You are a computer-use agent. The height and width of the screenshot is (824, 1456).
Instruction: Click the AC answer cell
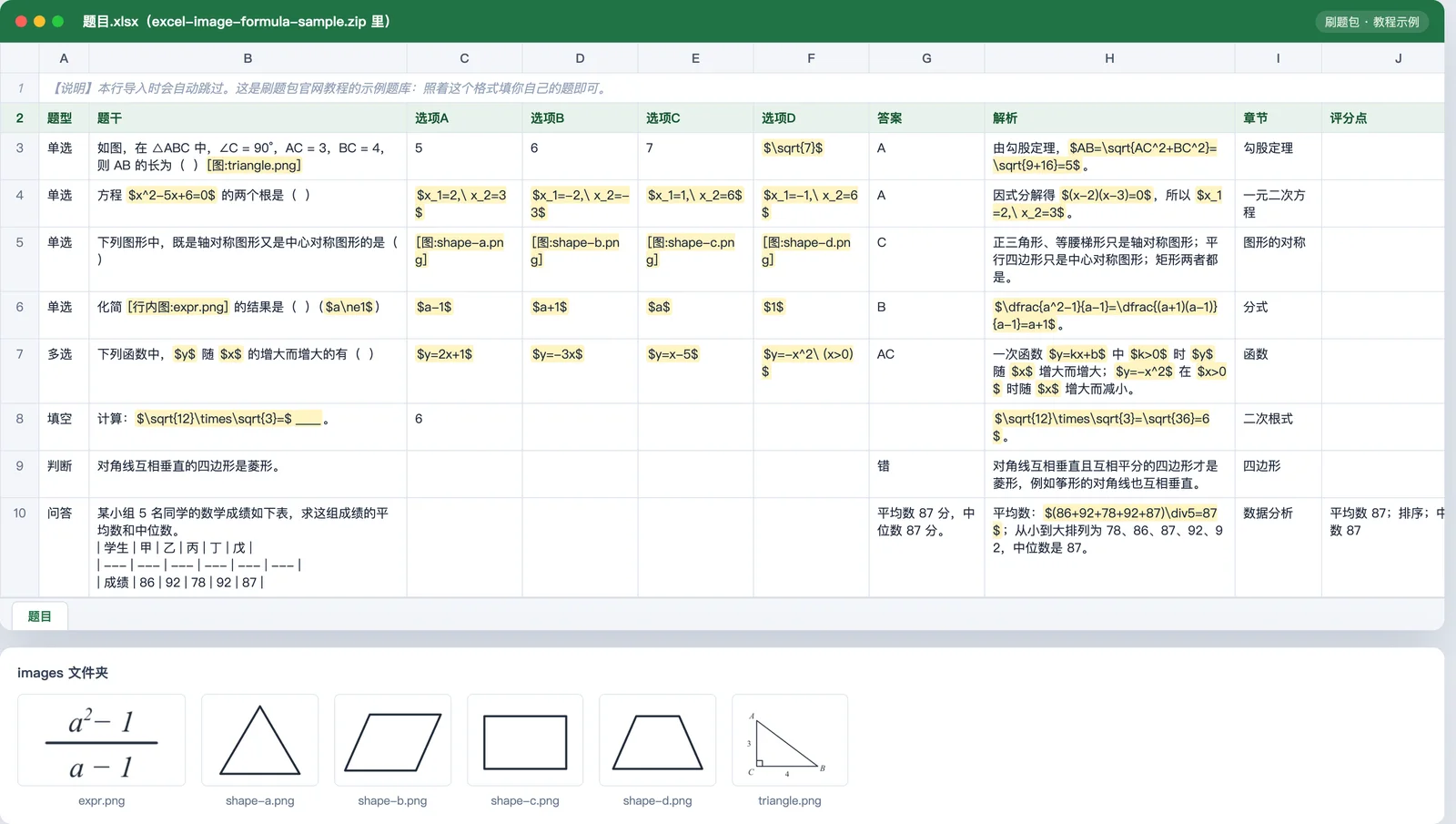pos(926,371)
